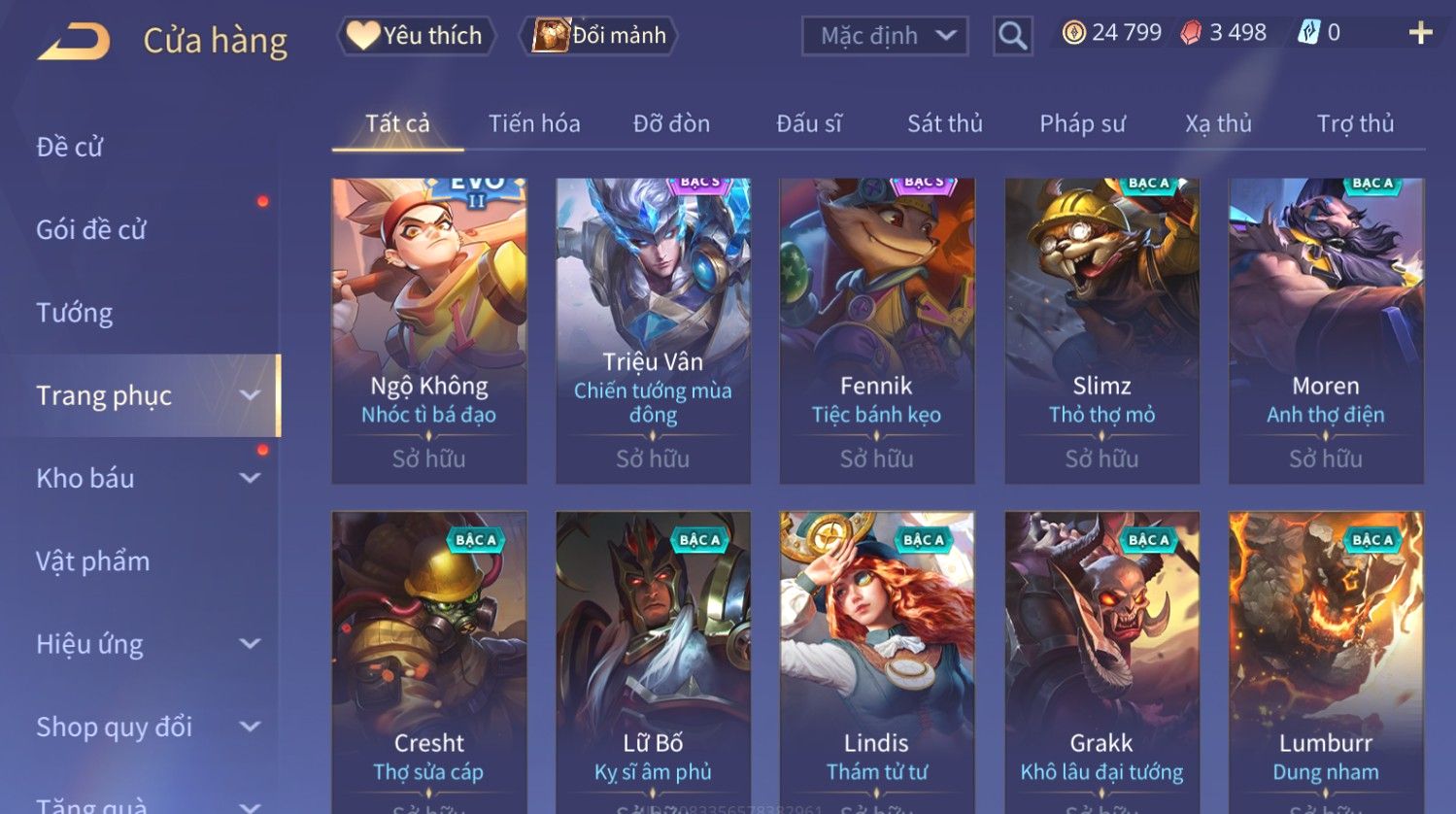Image resolution: width=1456 pixels, height=814 pixels.
Task: Collapse the Trang phục menu chevron
Action: 250,395
